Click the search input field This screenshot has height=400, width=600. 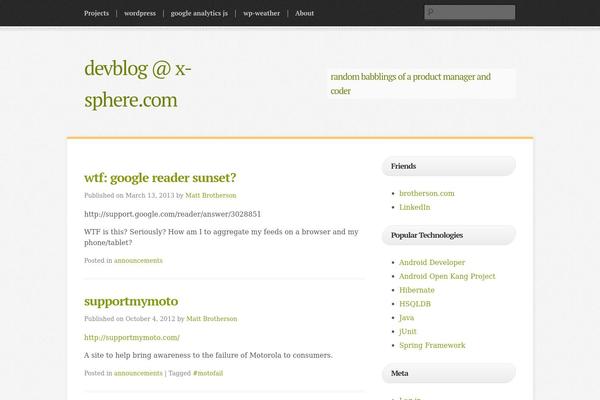click(x=470, y=12)
